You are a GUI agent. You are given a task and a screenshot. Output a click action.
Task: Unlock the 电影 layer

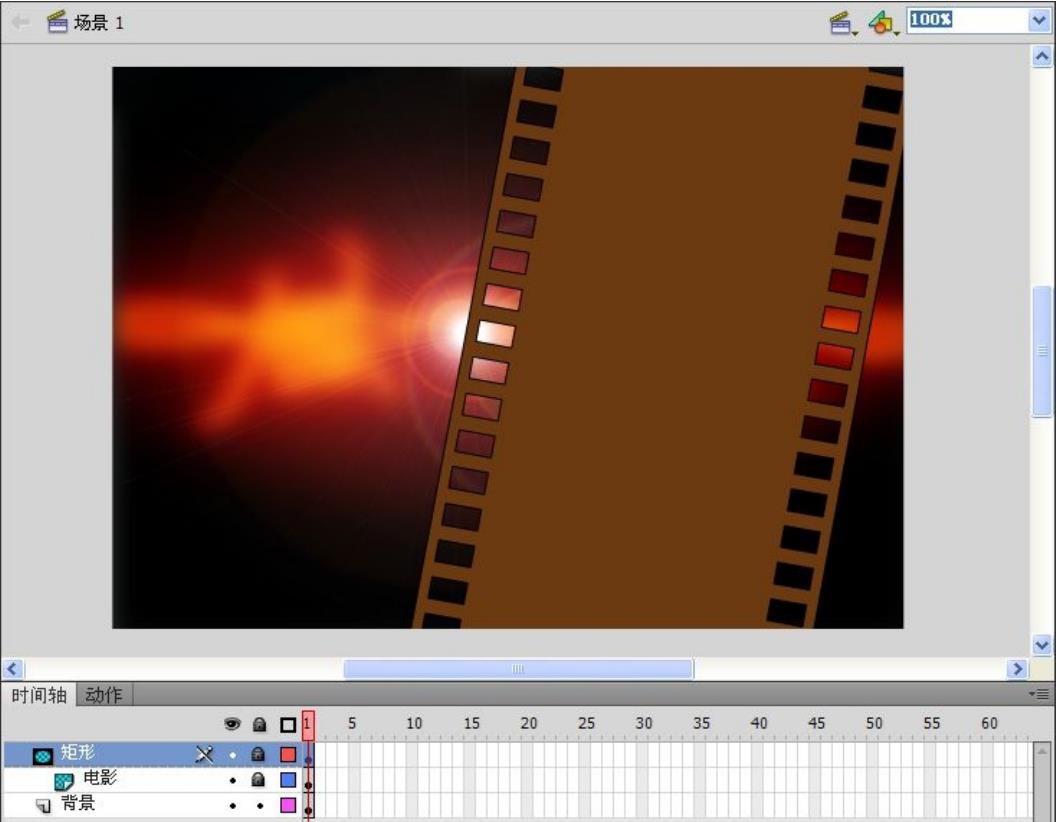click(259, 780)
